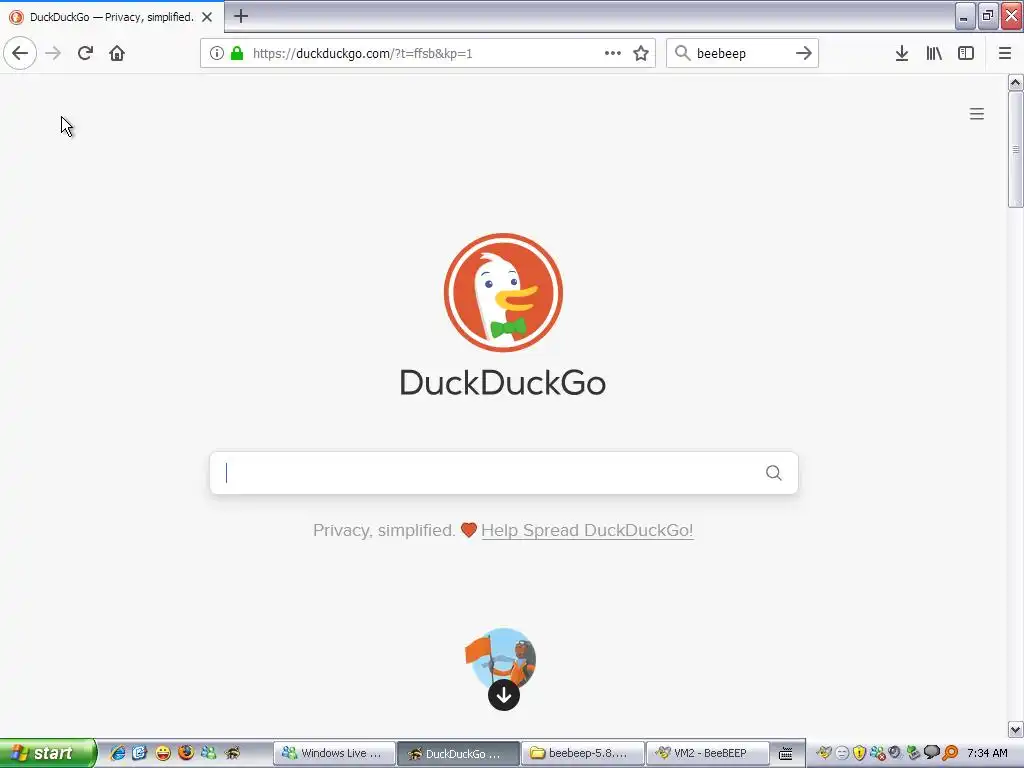Submit the beebeep search with the arrow

click(804, 53)
